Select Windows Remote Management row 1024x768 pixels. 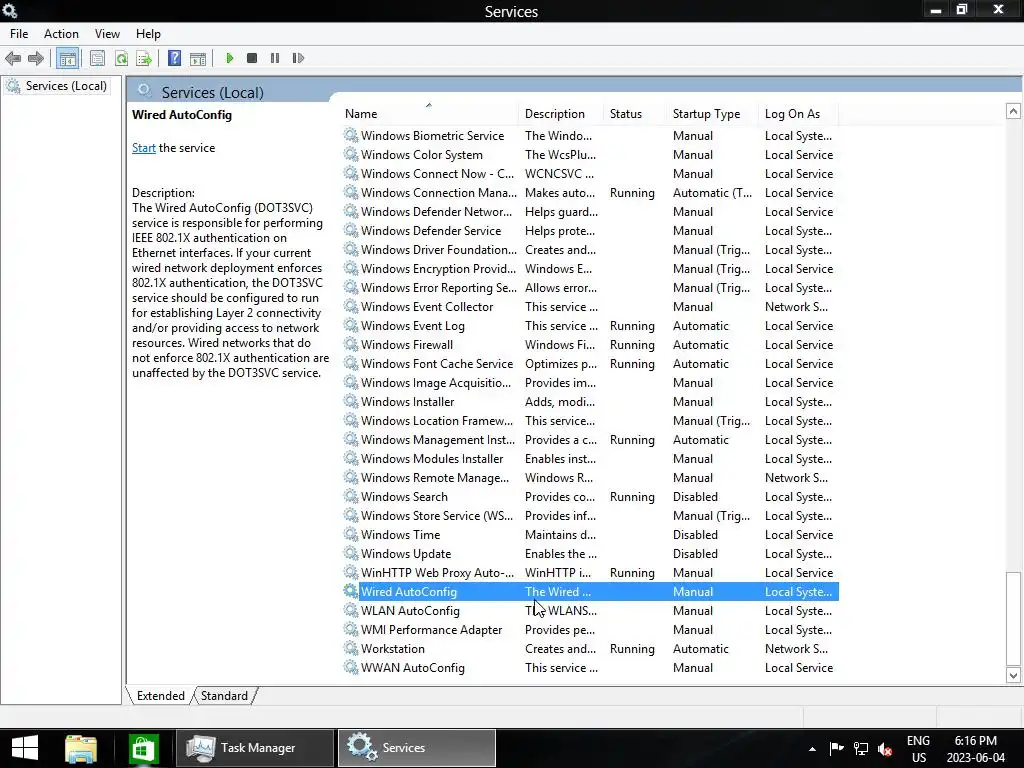[x=590, y=477]
